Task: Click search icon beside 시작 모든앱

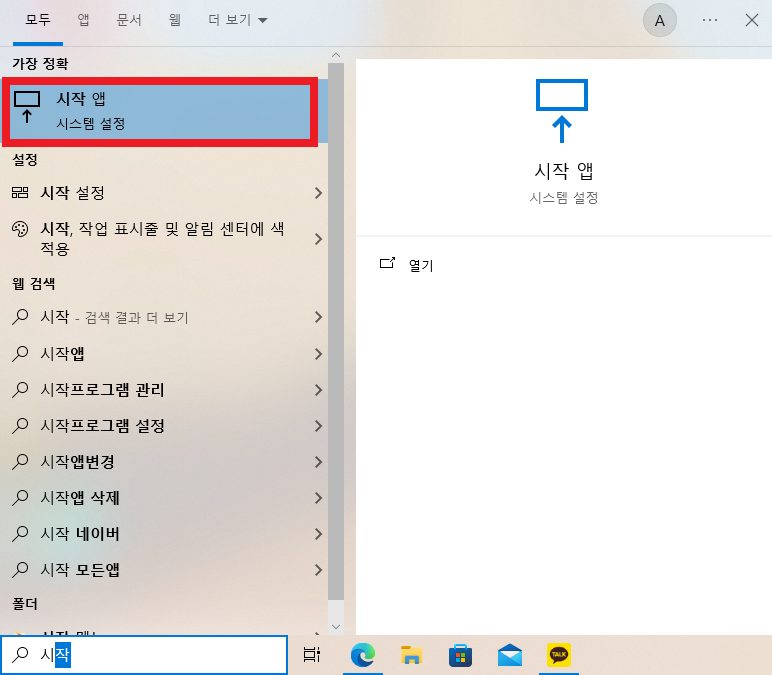Action: pos(20,569)
